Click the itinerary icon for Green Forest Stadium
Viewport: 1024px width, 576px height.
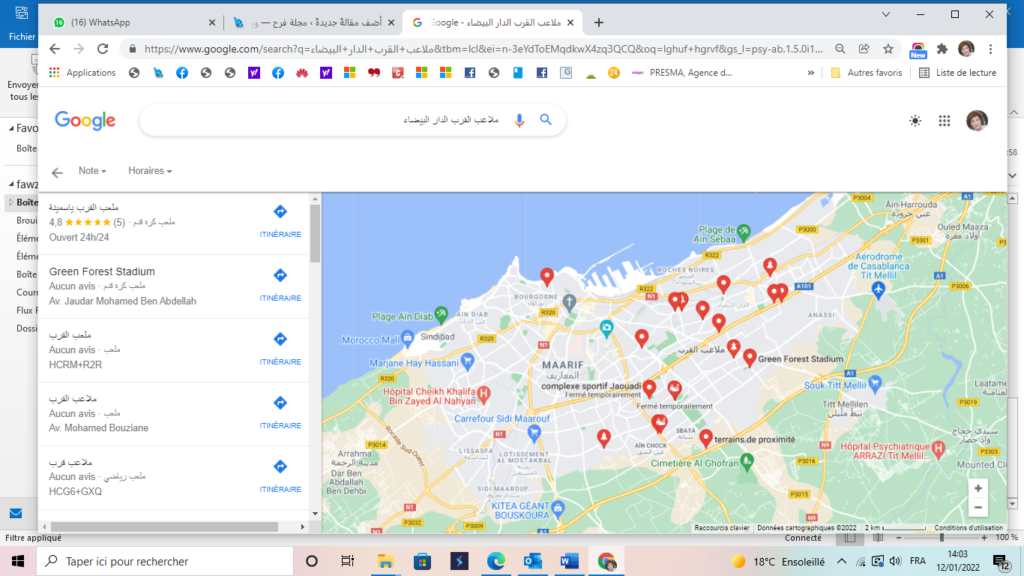pos(280,275)
